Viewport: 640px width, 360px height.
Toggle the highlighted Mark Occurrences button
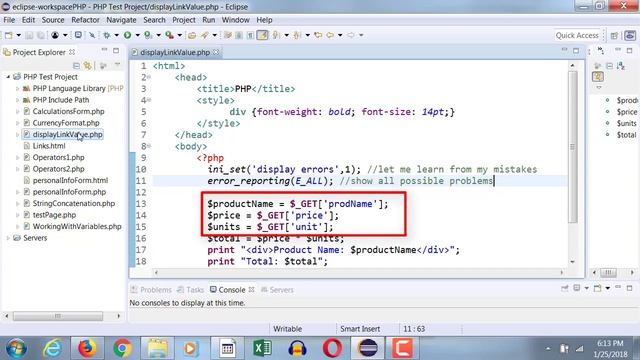tap(262, 36)
